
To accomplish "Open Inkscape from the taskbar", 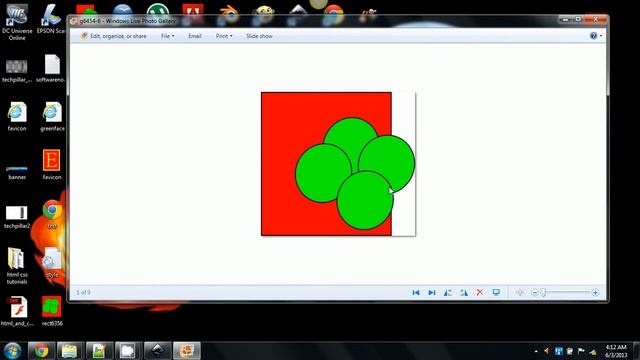I will coord(158,351).
